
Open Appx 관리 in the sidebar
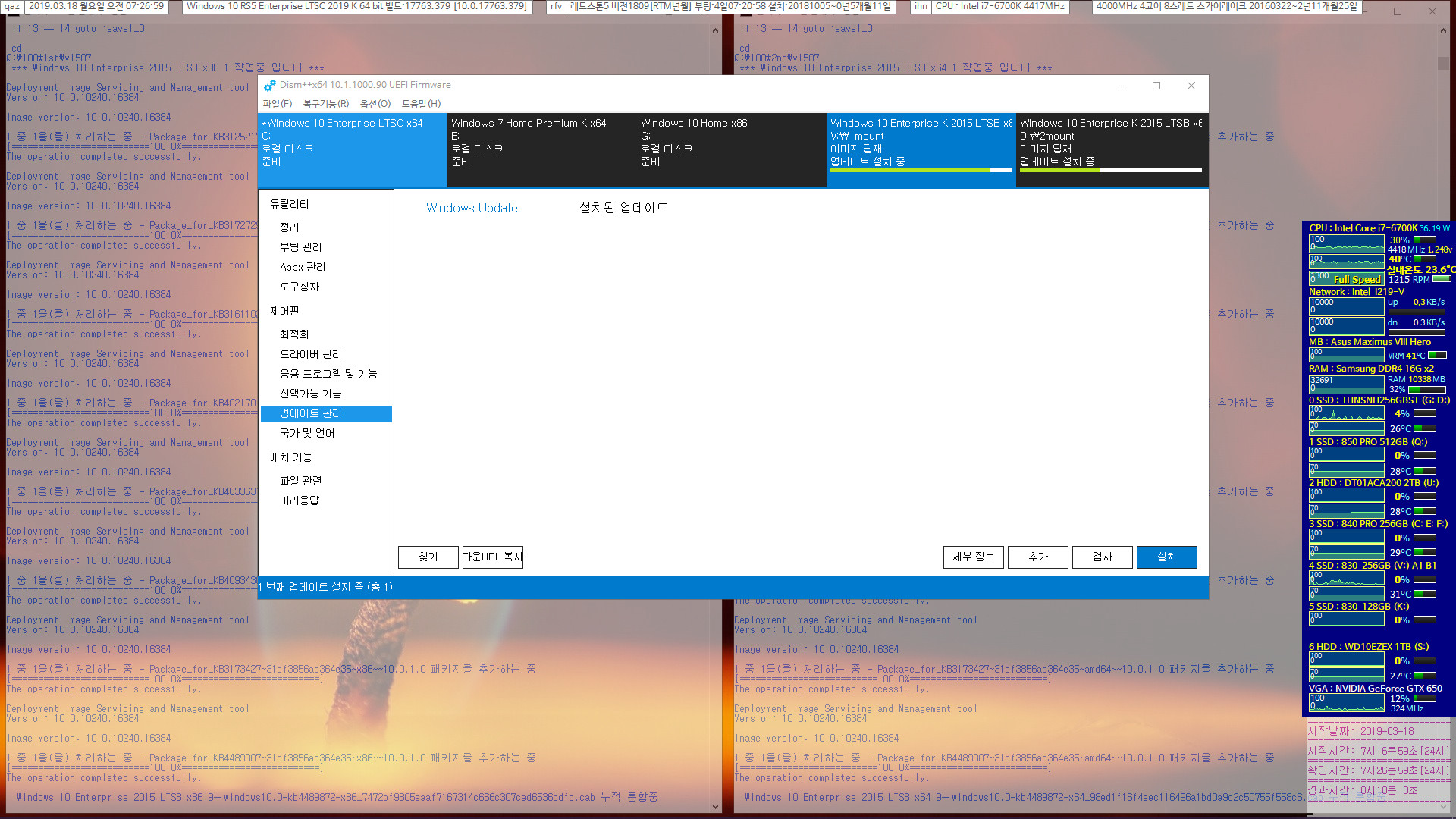click(303, 267)
